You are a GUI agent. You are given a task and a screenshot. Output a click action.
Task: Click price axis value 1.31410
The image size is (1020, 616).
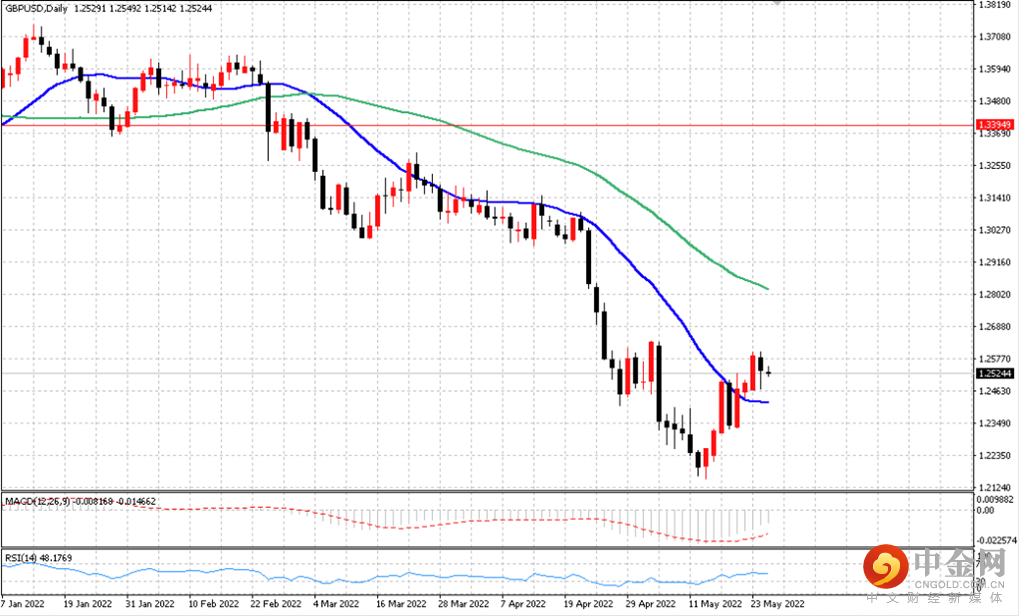[x=995, y=198]
